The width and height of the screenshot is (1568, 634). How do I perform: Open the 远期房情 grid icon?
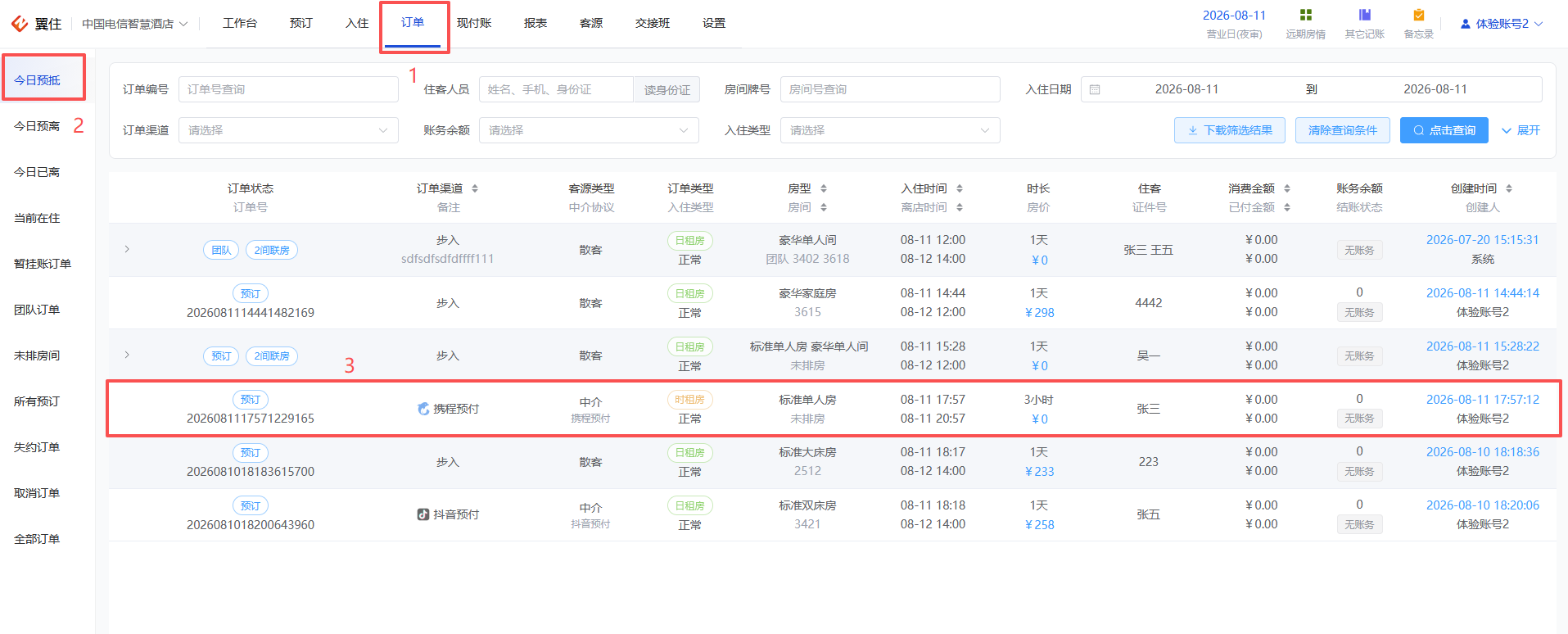click(x=1306, y=15)
